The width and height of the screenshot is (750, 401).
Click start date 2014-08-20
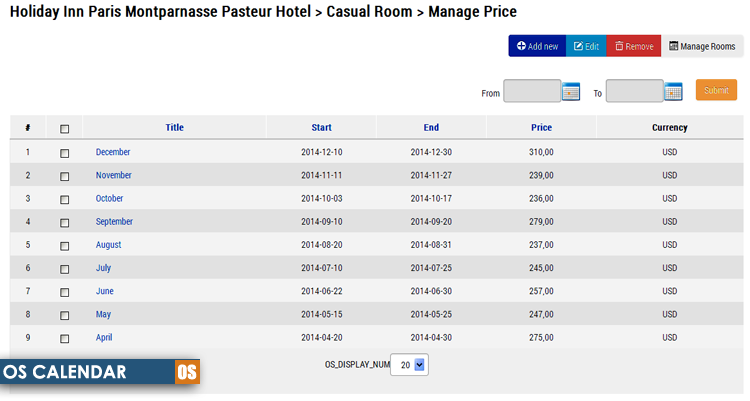pyautogui.click(x=321, y=245)
